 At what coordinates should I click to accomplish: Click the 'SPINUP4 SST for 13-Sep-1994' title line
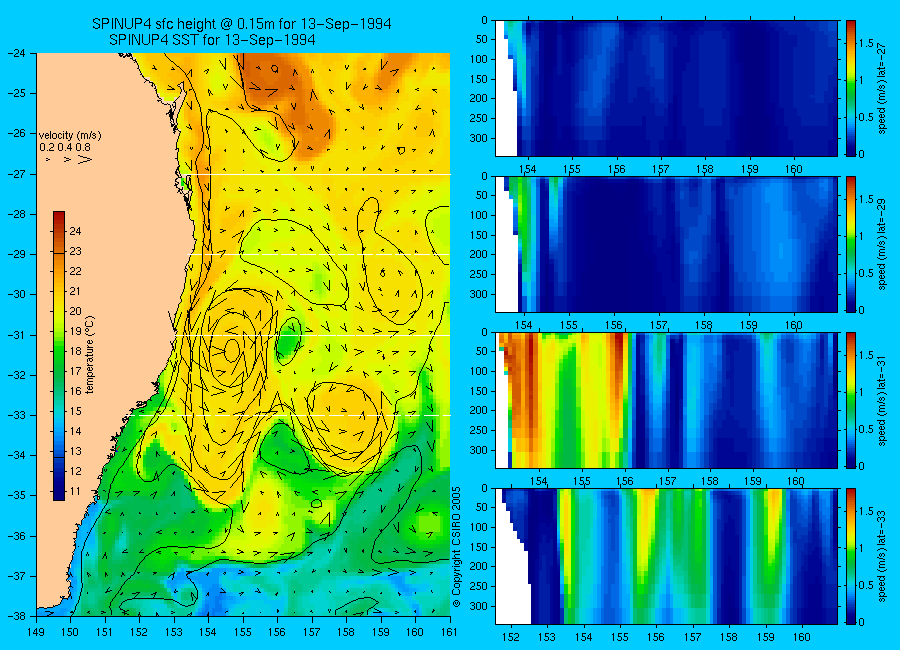pyautogui.click(x=212, y=40)
